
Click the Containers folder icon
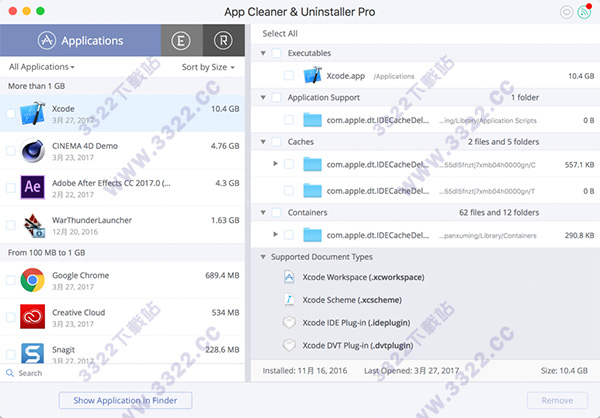pyautogui.click(x=312, y=235)
